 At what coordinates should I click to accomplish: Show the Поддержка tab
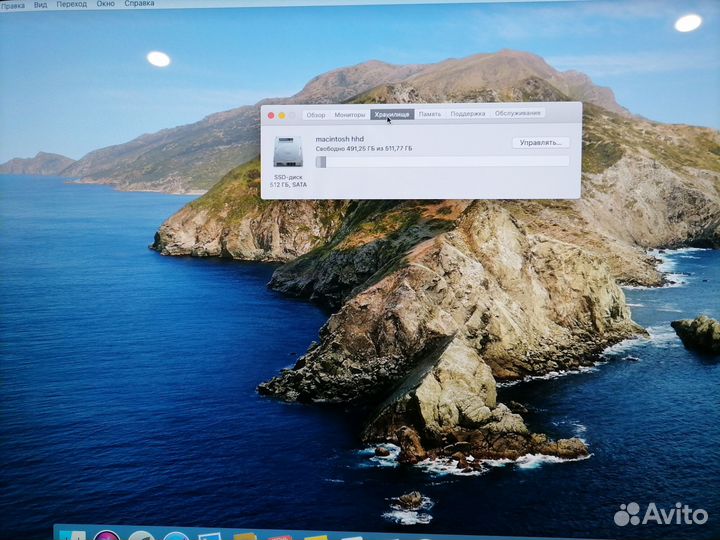tap(468, 114)
